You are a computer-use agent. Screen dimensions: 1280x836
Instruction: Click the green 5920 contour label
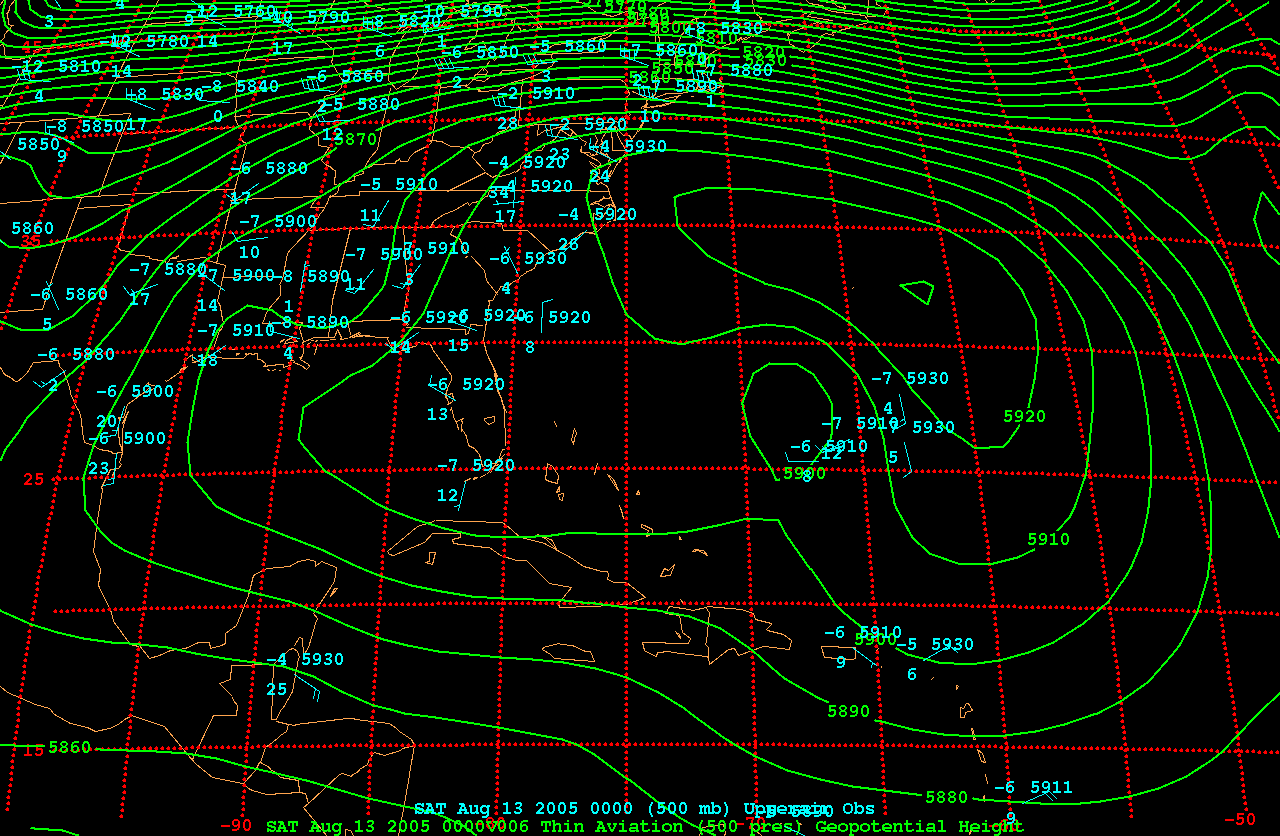coord(1024,416)
